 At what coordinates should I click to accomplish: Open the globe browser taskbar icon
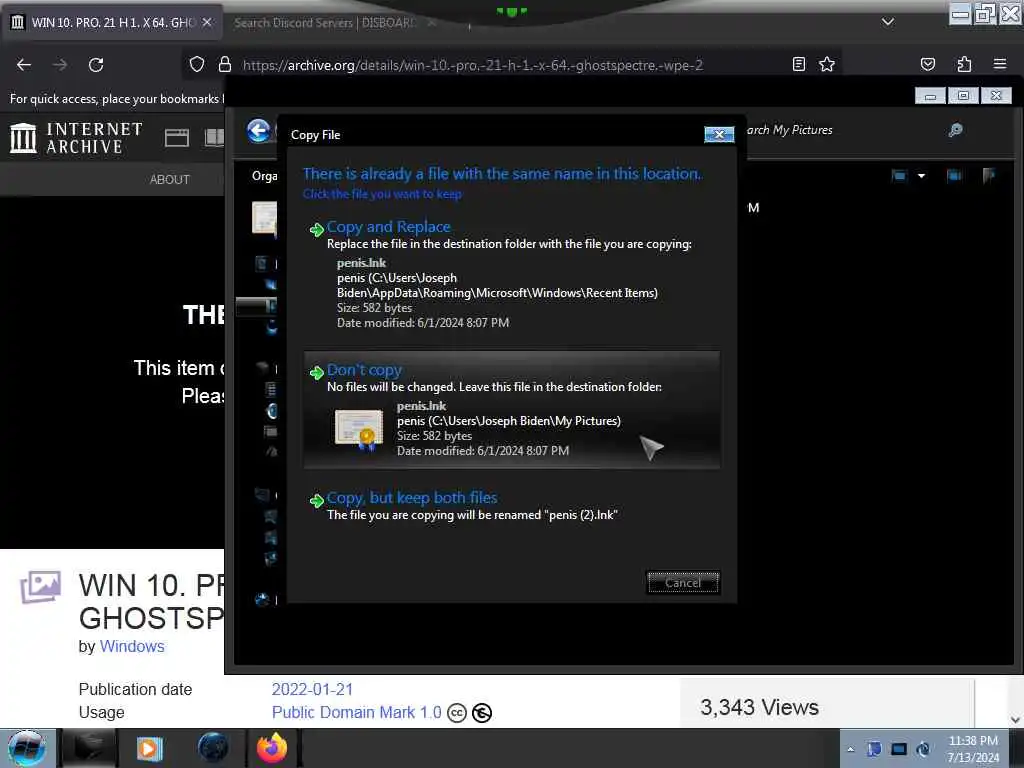tap(212, 748)
